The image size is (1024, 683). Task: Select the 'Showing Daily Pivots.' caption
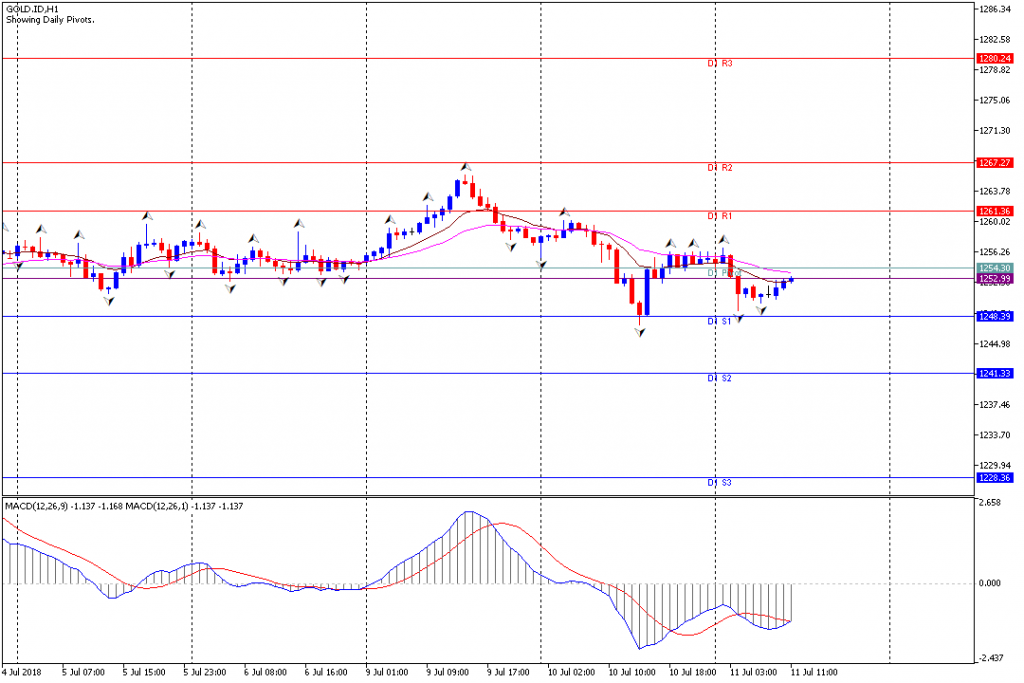pos(50,20)
